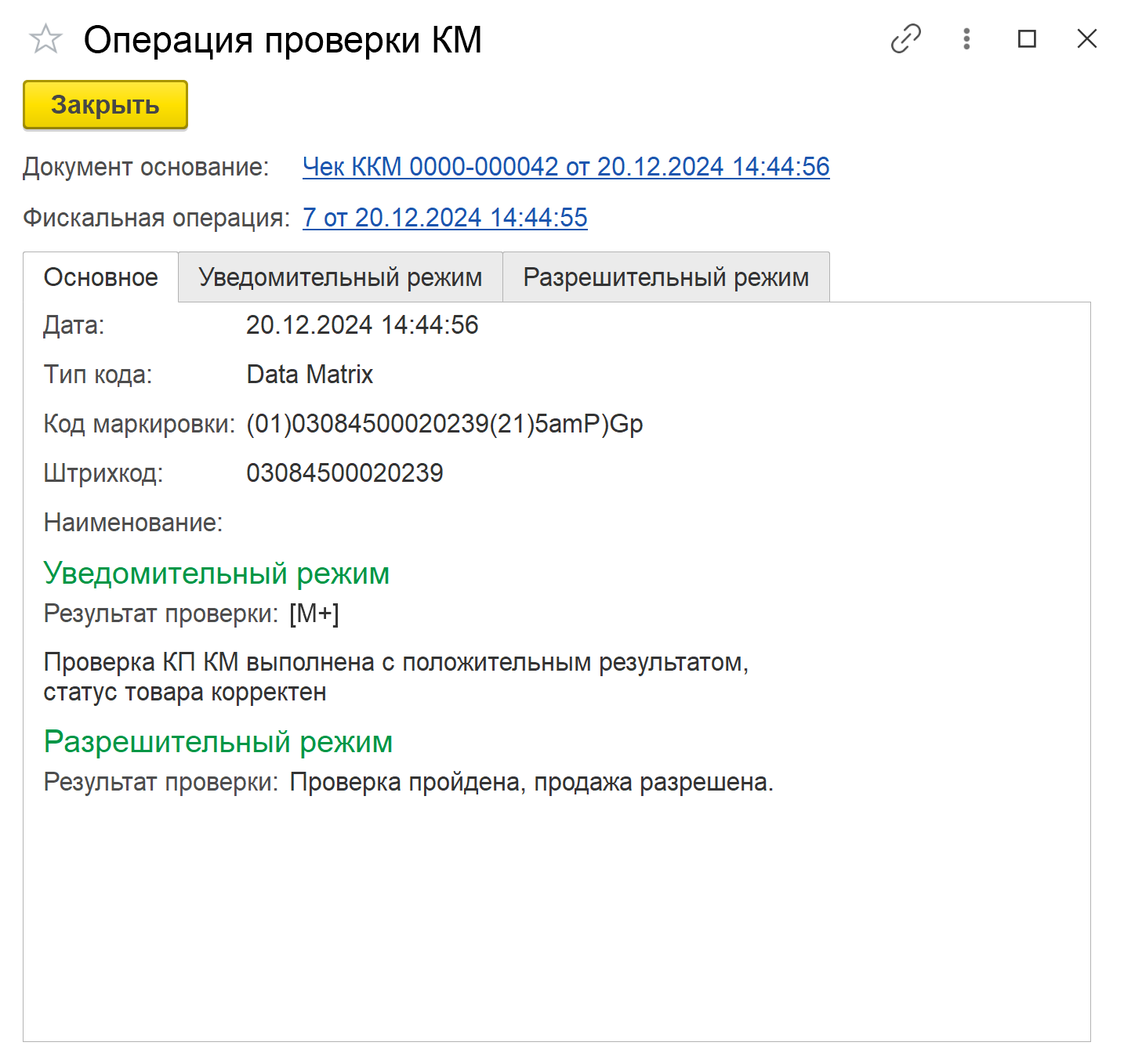Open the Разрешительный режим tab
Screen dimensions: 1124x1064
pyautogui.click(x=665, y=277)
